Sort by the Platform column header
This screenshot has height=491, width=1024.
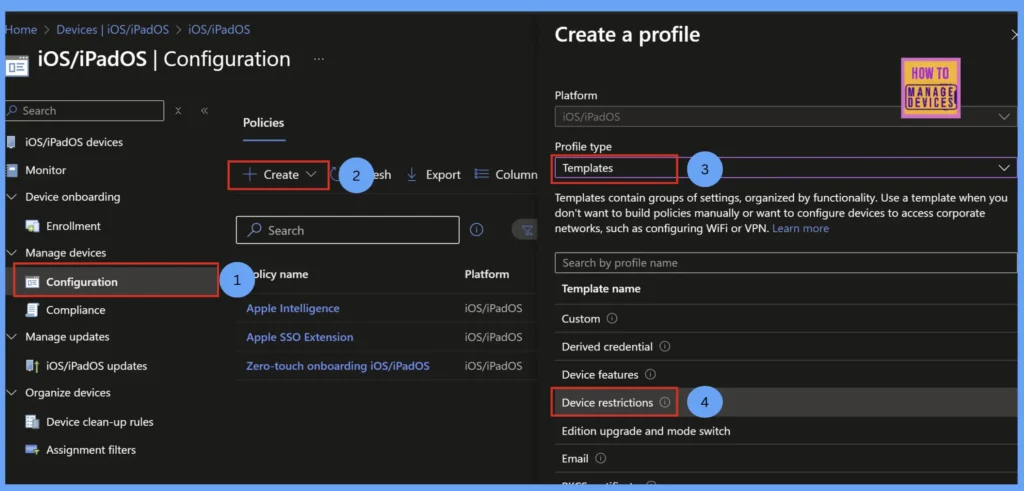click(487, 274)
